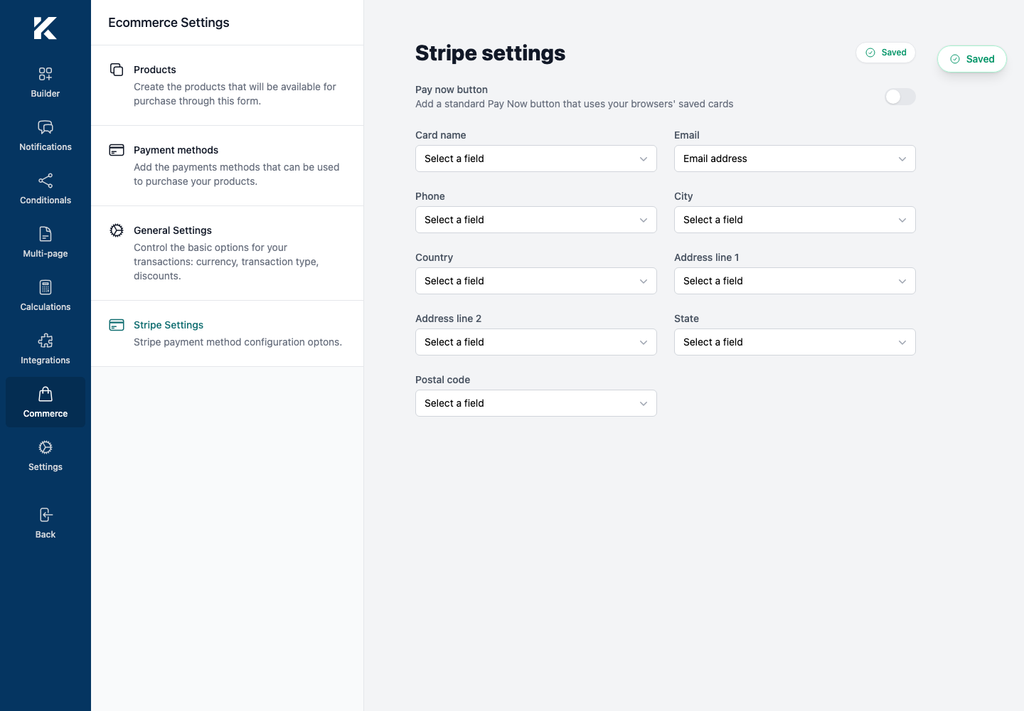Click the Integrations puzzle icon

[x=45, y=341]
